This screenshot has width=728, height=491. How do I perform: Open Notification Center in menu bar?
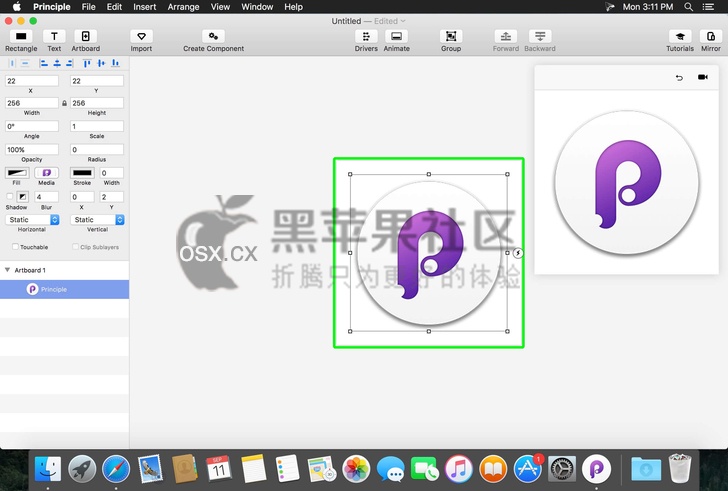[x=708, y=7]
